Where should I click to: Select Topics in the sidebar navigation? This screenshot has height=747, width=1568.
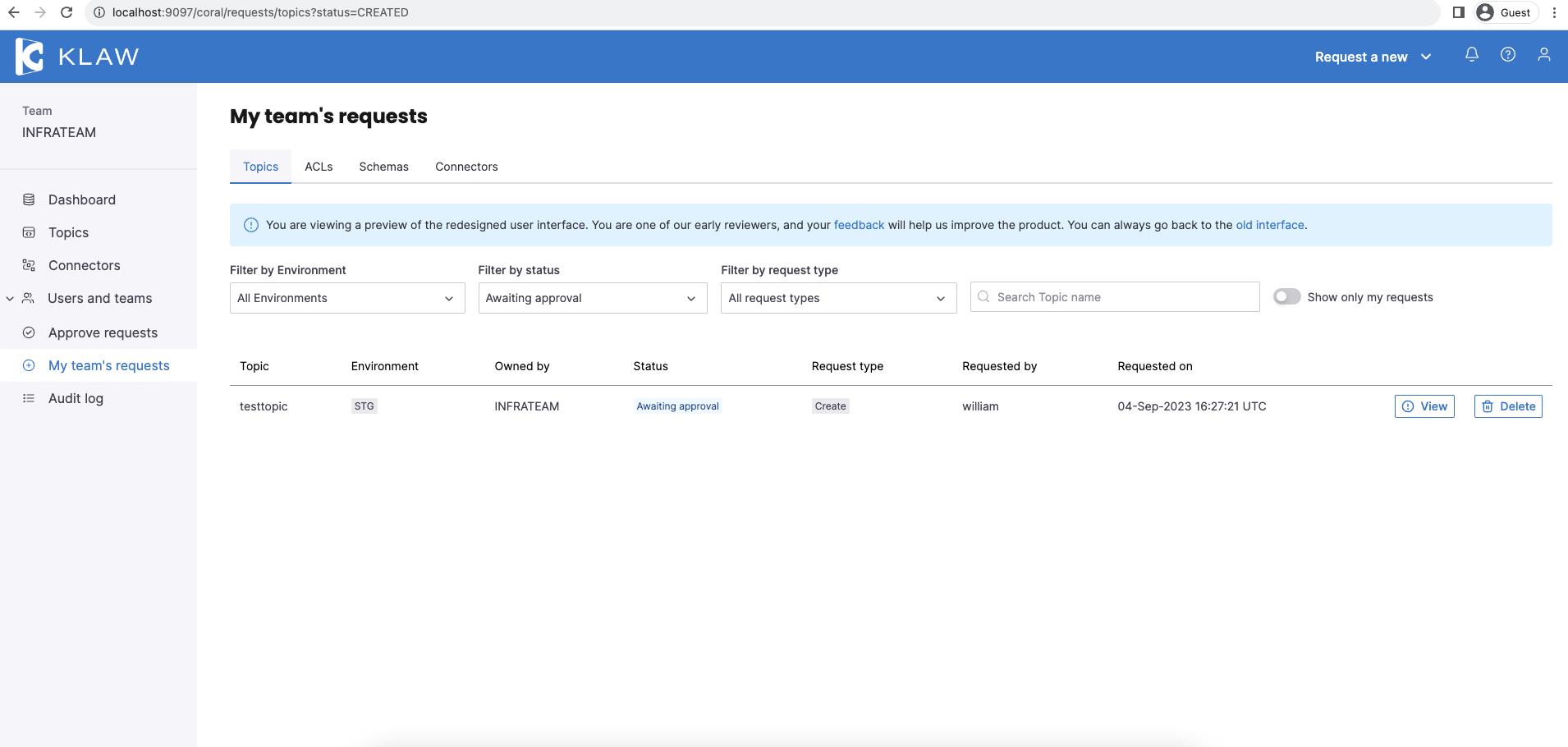[x=68, y=232]
